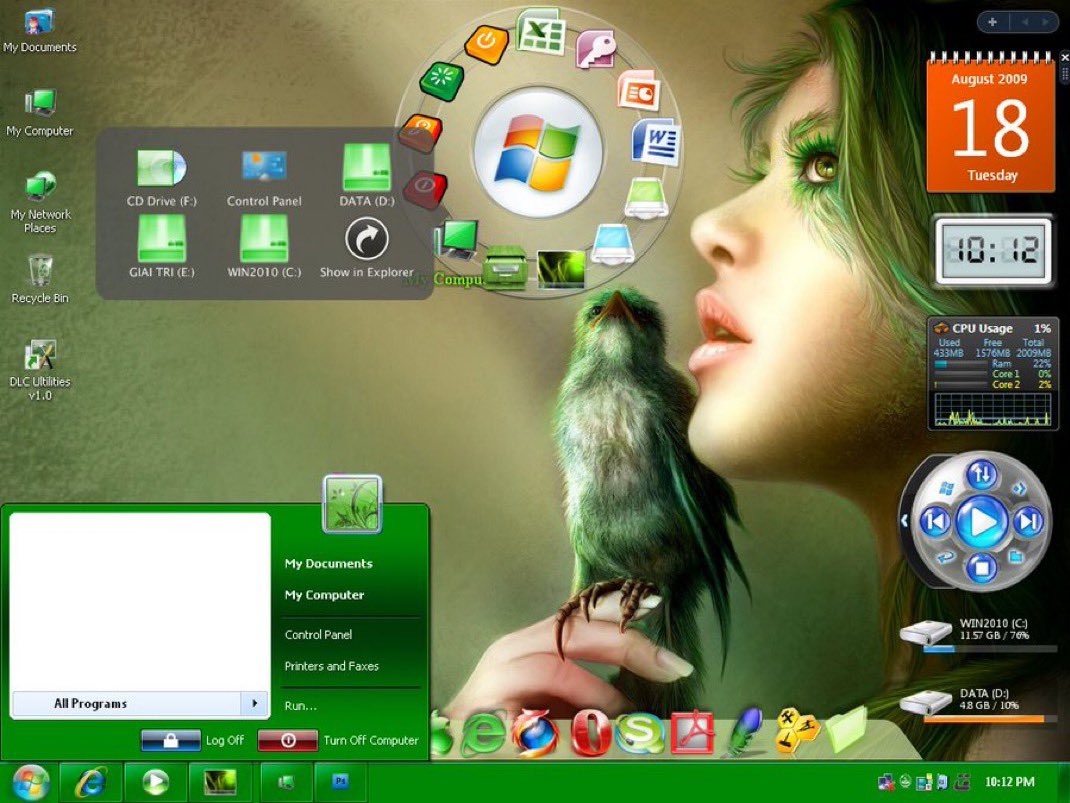
Task: Open the green file cabinet icon
Action: tap(505, 267)
